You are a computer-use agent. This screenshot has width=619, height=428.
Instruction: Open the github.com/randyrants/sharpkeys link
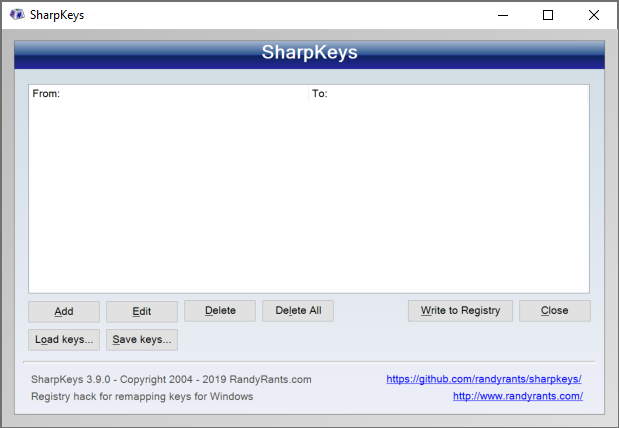(484, 379)
